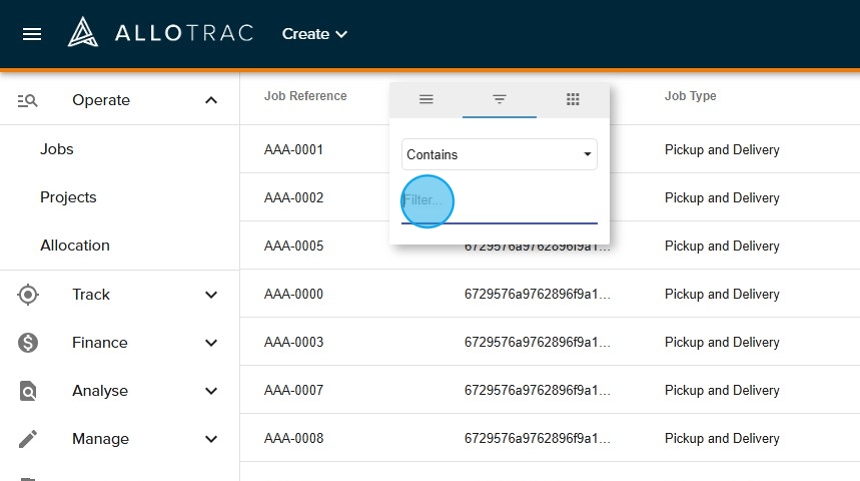860x481 pixels.
Task: Click into the Filter text field
Action: tap(499, 201)
